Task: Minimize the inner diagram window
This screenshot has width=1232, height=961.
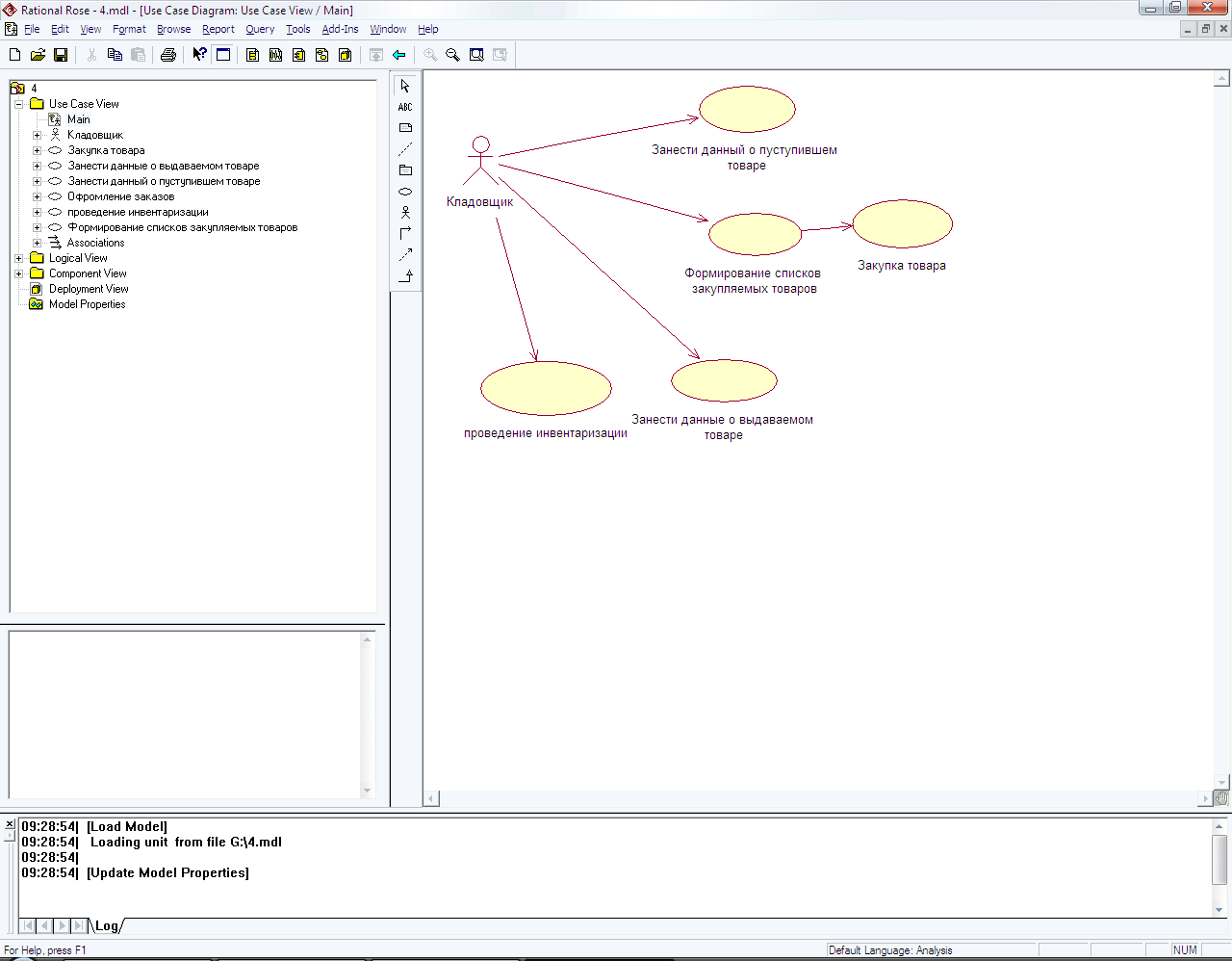Action: point(1189,29)
